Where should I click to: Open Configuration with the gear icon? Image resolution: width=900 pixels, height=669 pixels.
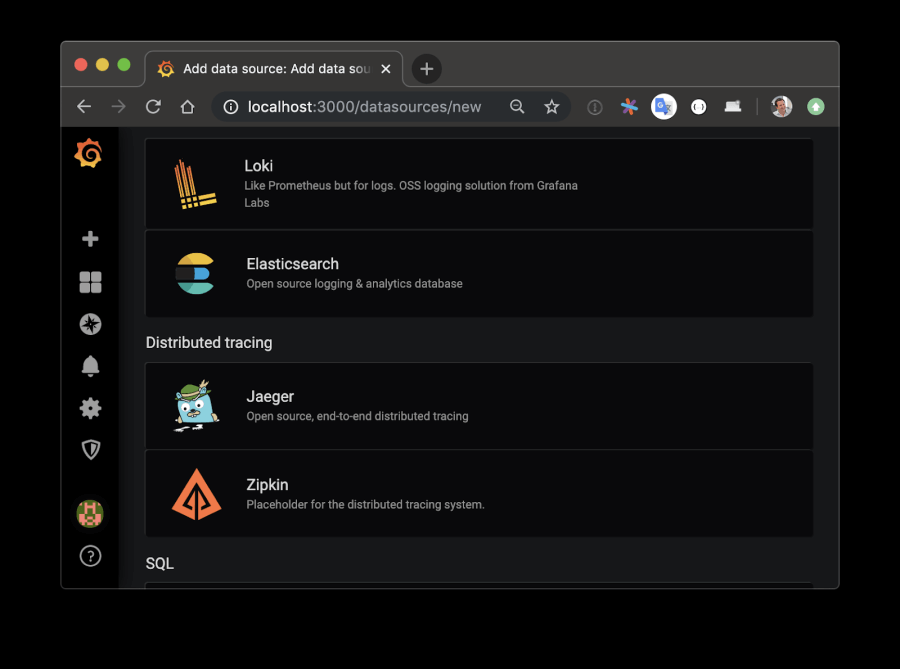(90, 408)
